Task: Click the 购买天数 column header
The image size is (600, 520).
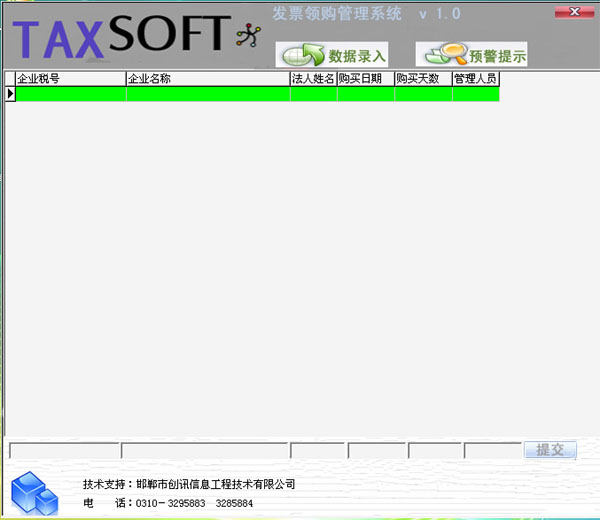Action: point(423,78)
